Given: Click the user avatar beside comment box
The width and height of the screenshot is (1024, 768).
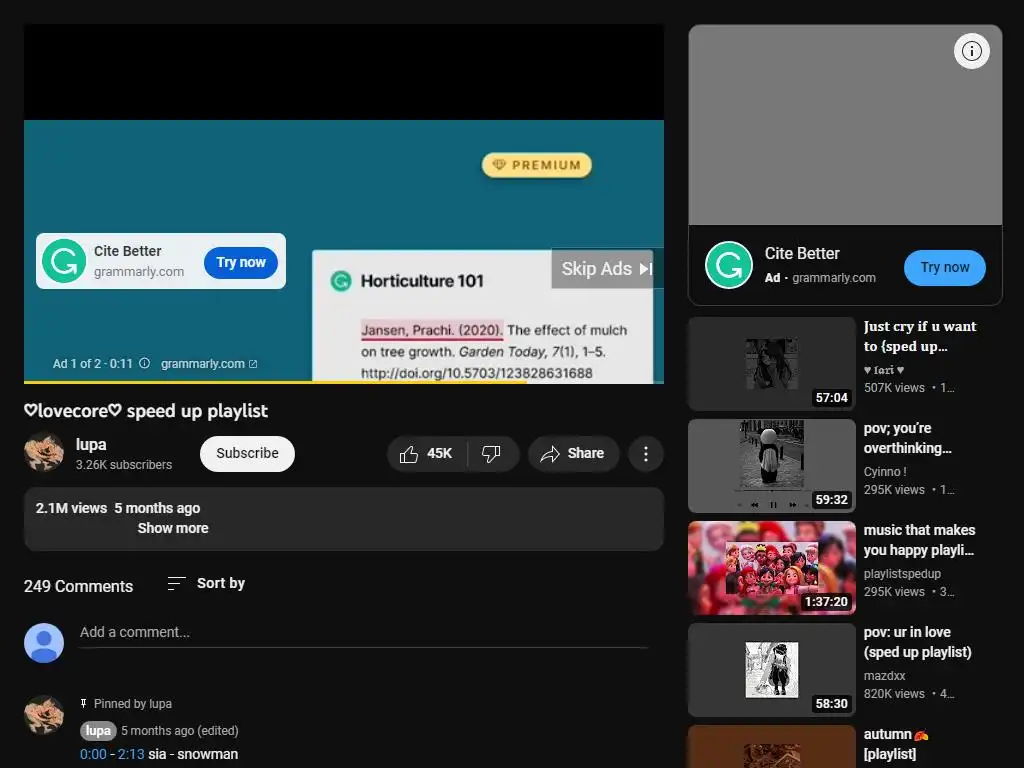Looking at the screenshot, I should 44,643.
